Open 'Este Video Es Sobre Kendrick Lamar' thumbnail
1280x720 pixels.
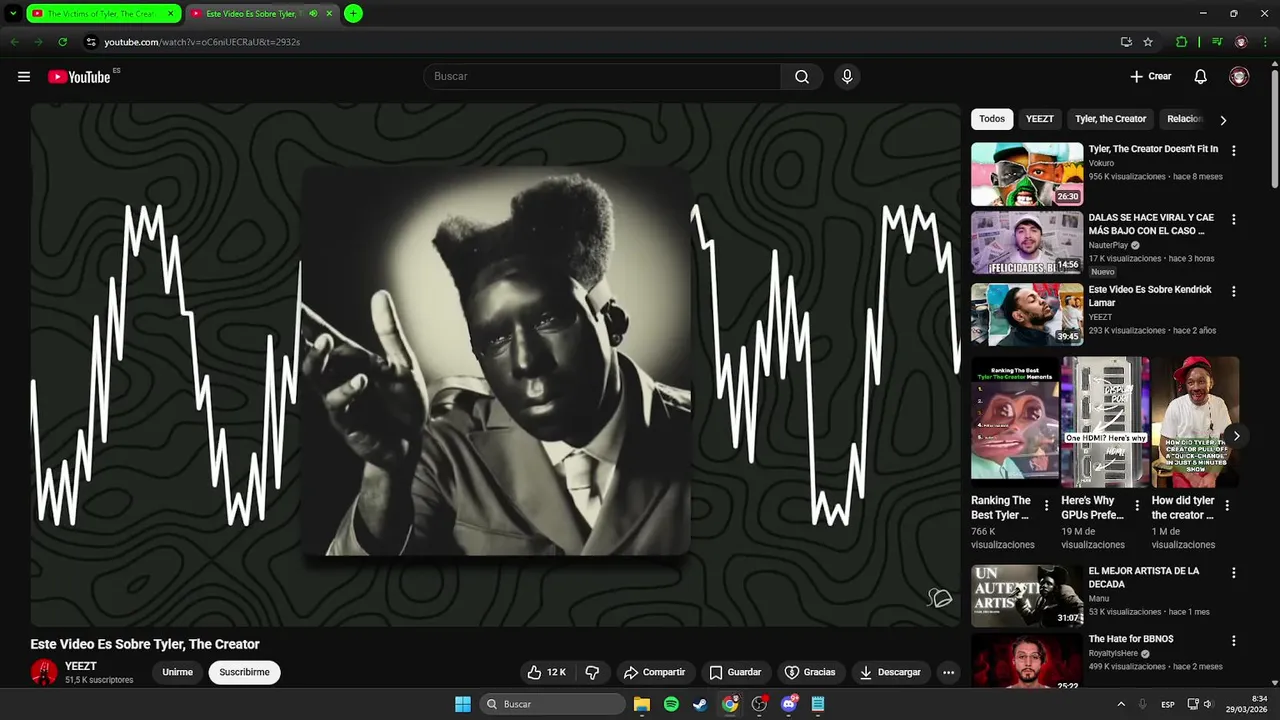[x=1027, y=315]
